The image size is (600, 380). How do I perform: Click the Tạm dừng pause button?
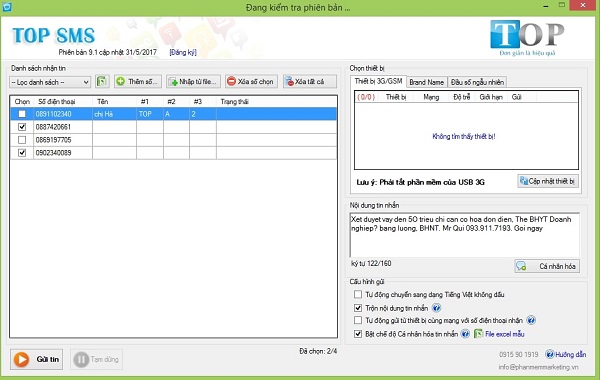(96, 359)
